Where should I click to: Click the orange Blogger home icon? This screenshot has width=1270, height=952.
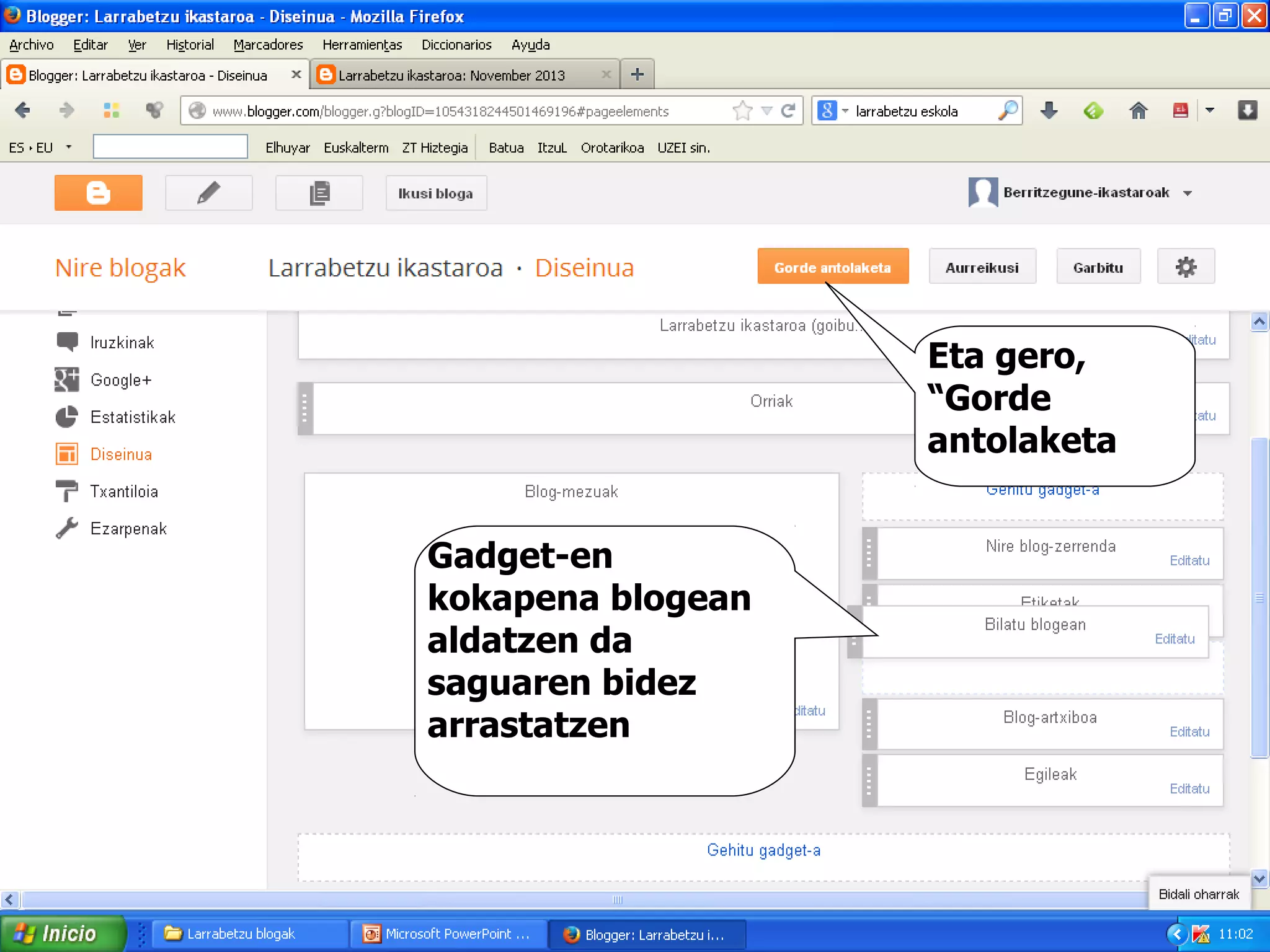tap(98, 193)
